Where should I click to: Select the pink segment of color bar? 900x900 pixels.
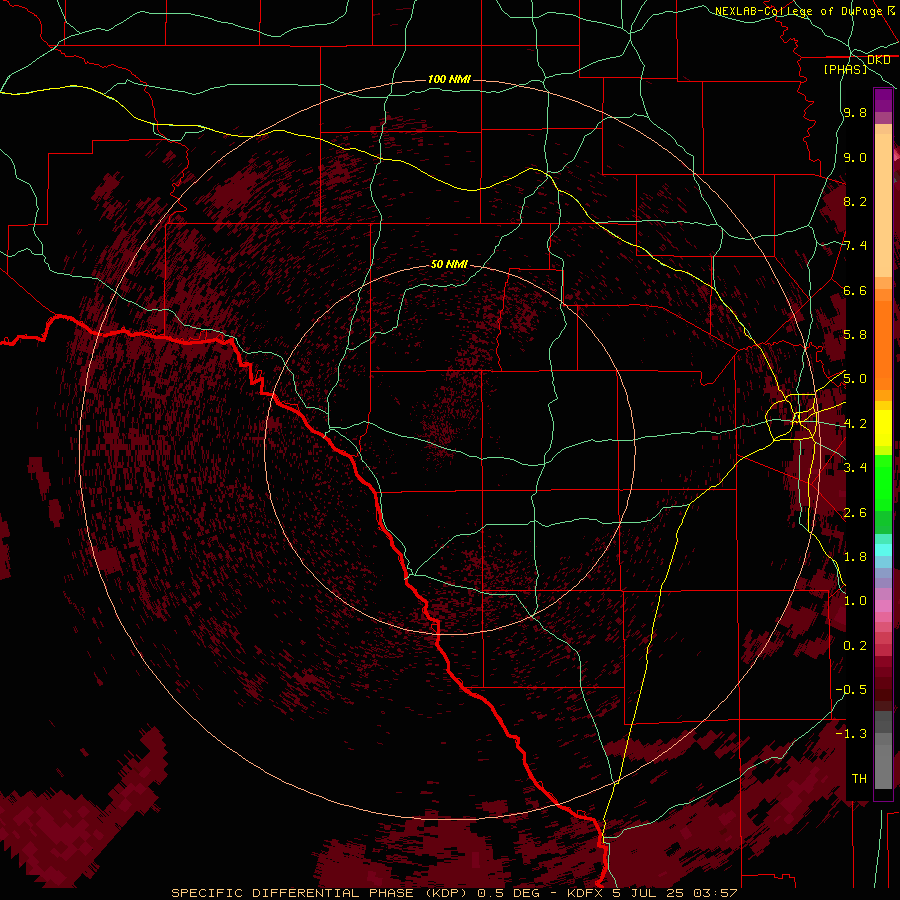883,606
